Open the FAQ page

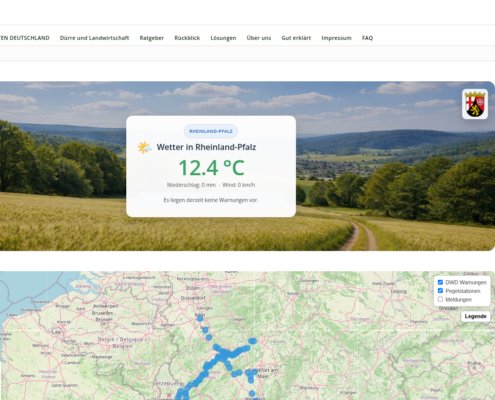tap(367, 38)
